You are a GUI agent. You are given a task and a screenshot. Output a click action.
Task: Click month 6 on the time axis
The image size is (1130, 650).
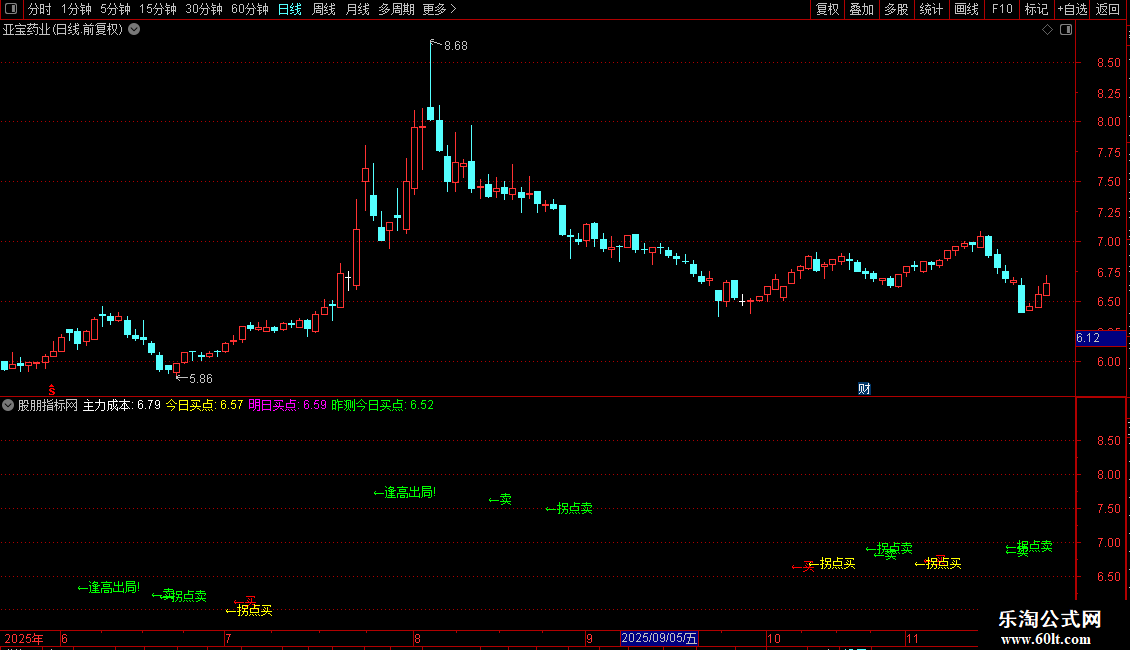pos(64,638)
